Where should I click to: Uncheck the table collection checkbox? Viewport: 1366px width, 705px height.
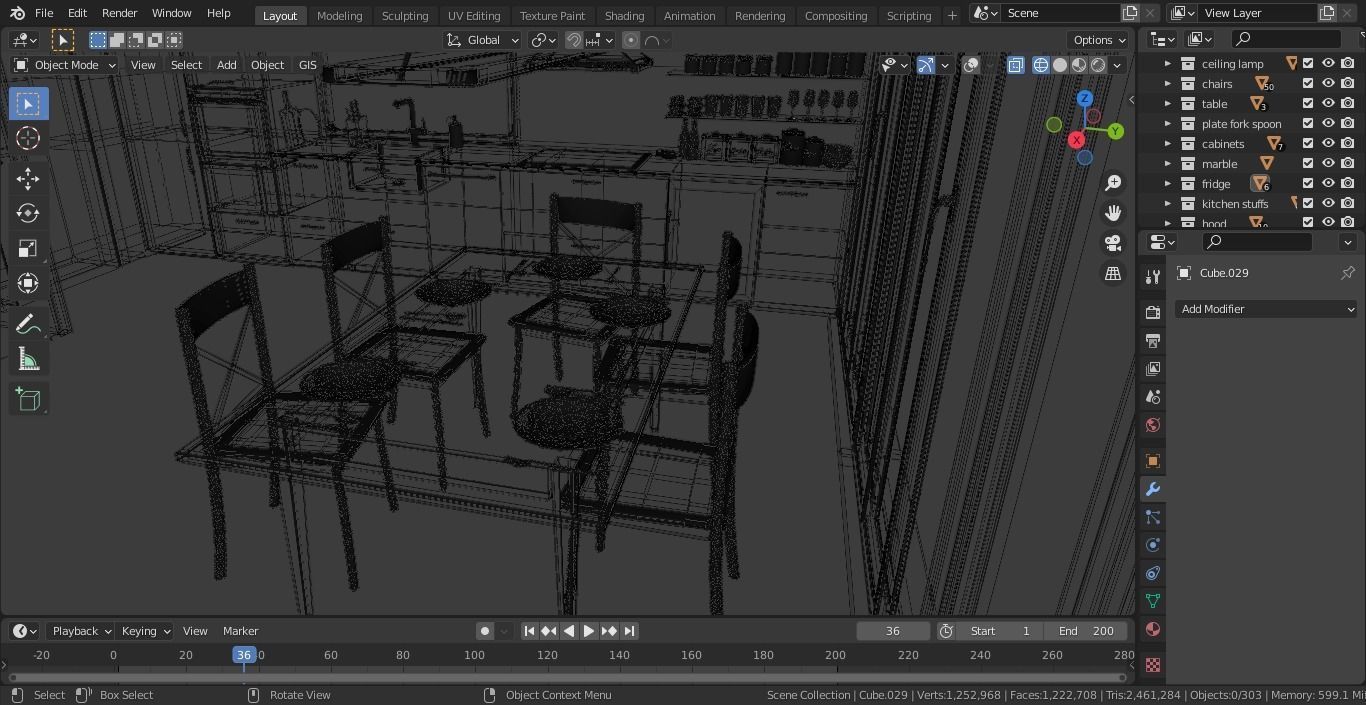click(1308, 103)
